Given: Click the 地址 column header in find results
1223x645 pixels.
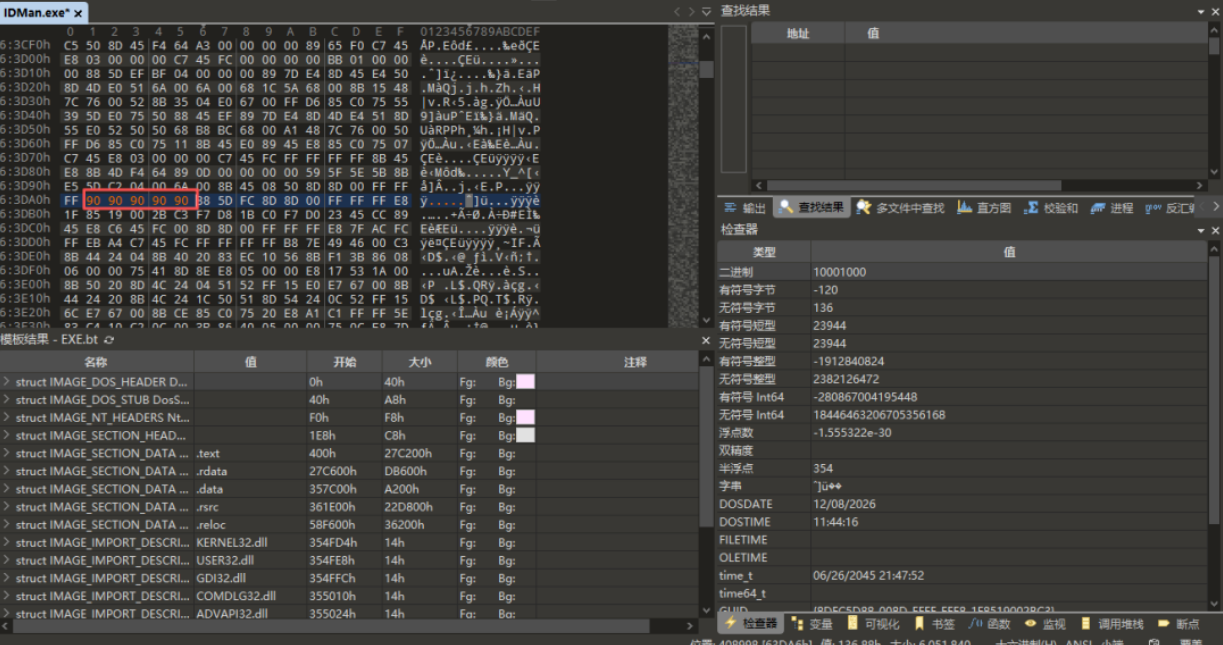Looking at the screenshot, I should 798,33.
